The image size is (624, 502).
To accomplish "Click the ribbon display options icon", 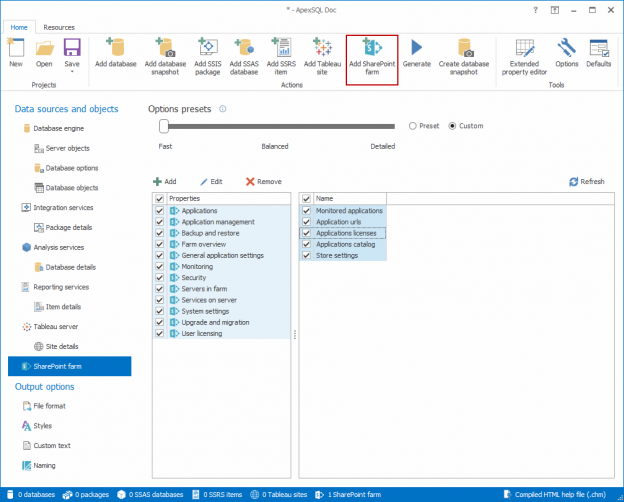I will pos(555,10).
